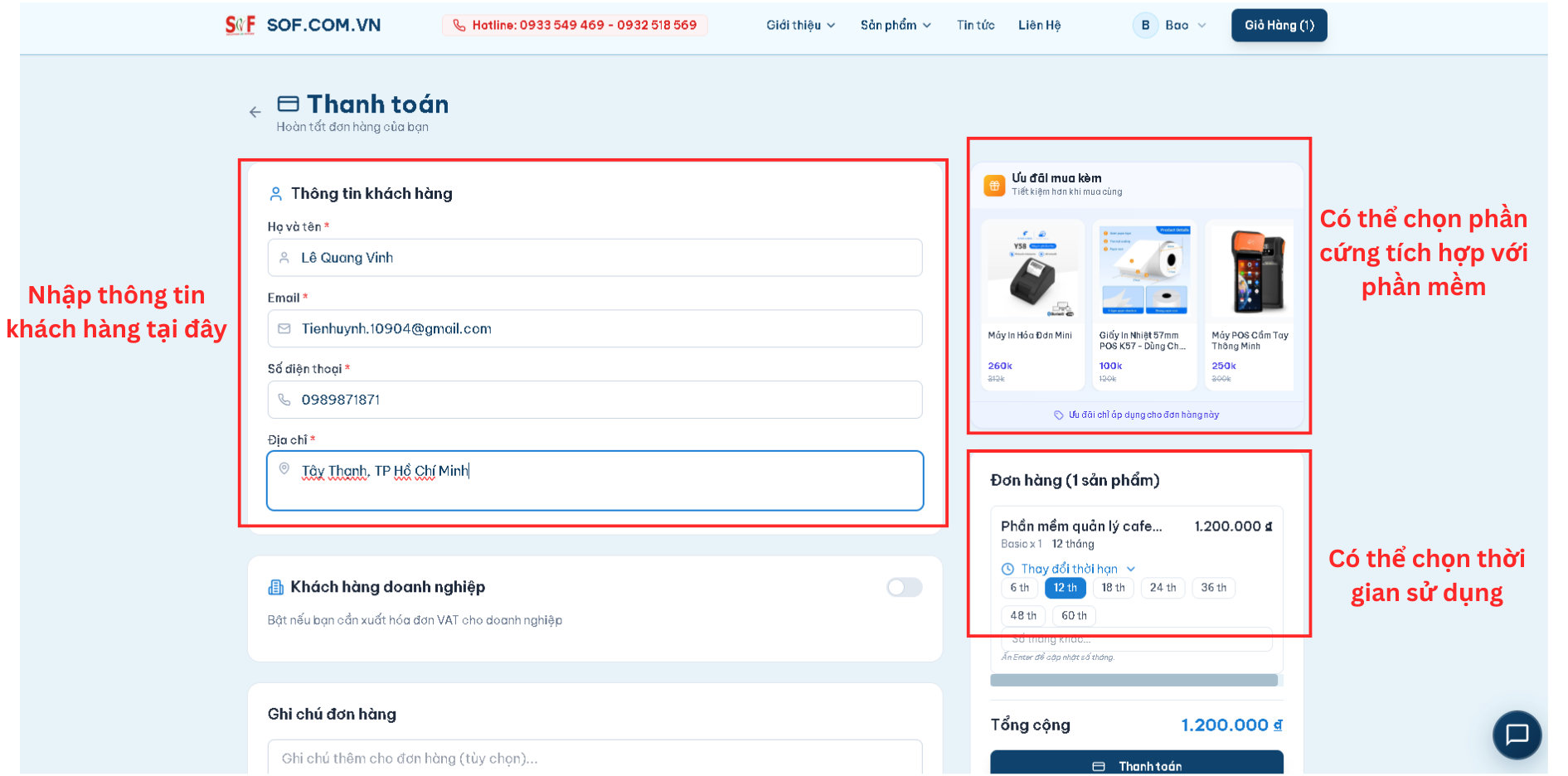1568x776 pixels.
Task: Go back using the left arrow icon
Action: 255,112
